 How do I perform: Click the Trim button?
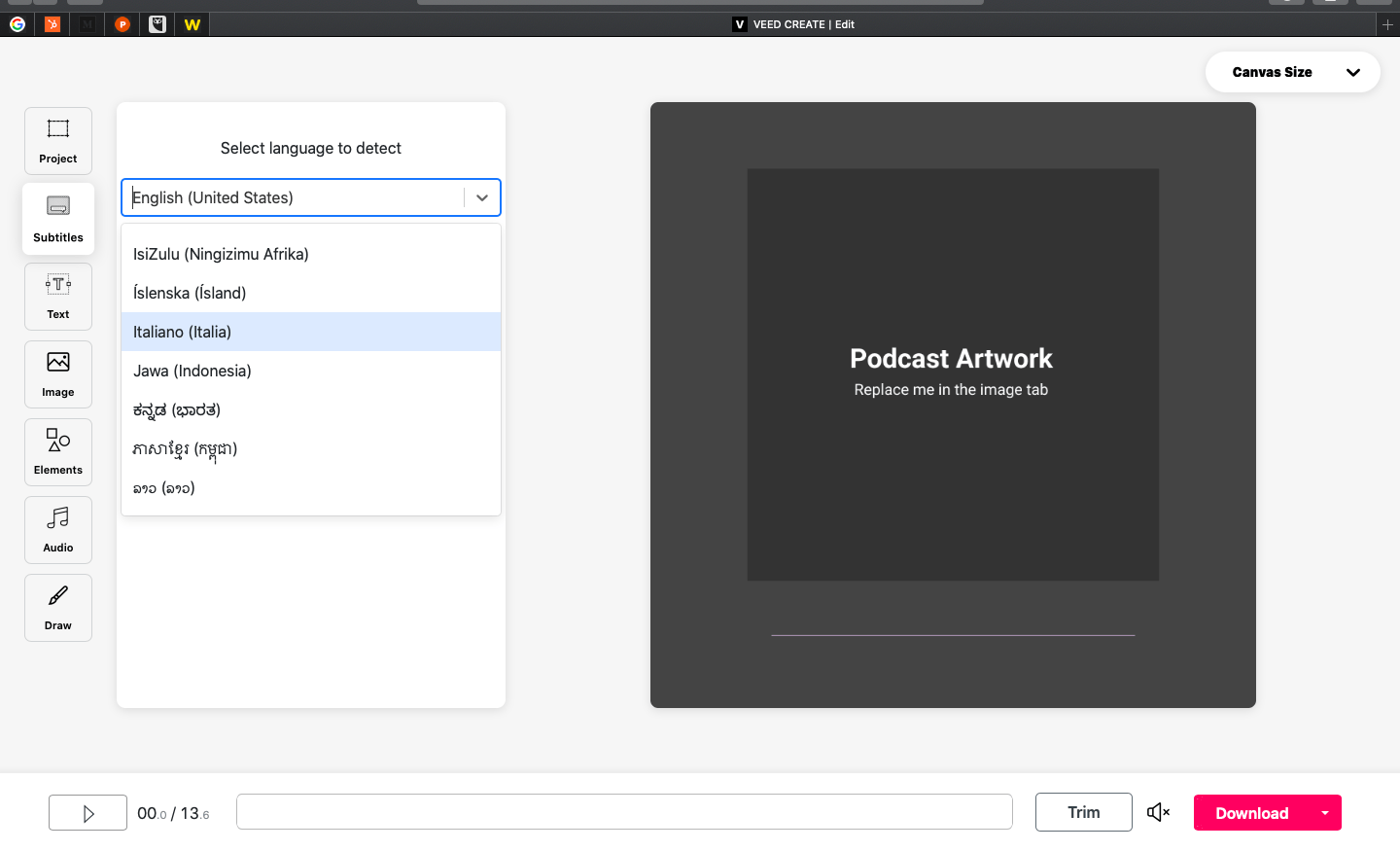pos(1083,812)
